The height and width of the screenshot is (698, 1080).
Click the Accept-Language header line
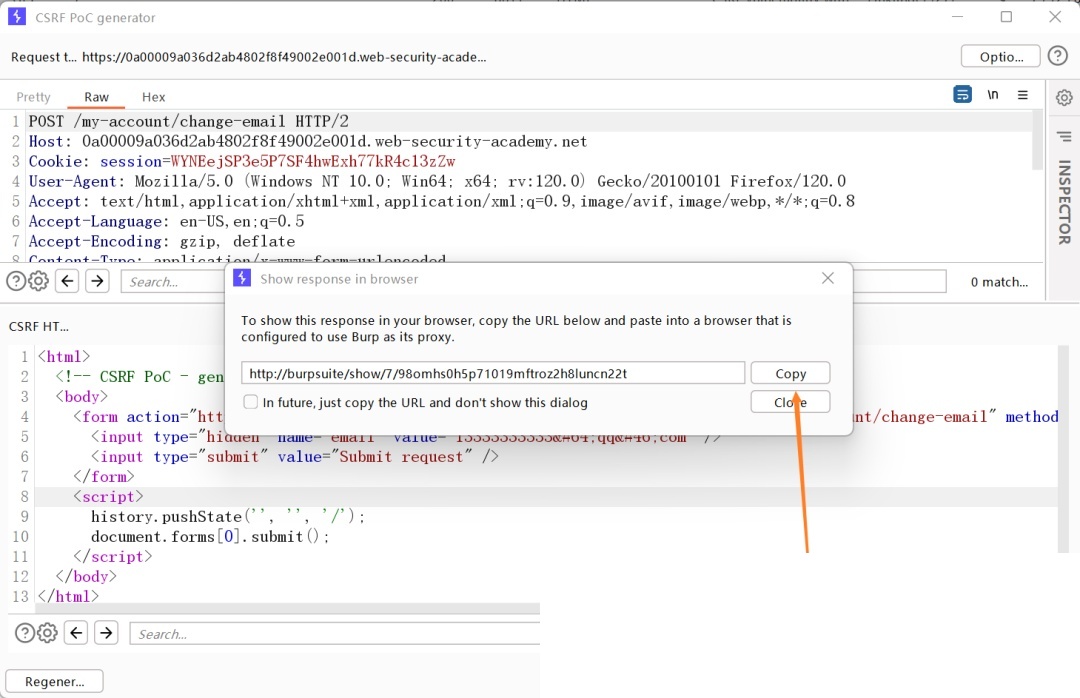166,221
